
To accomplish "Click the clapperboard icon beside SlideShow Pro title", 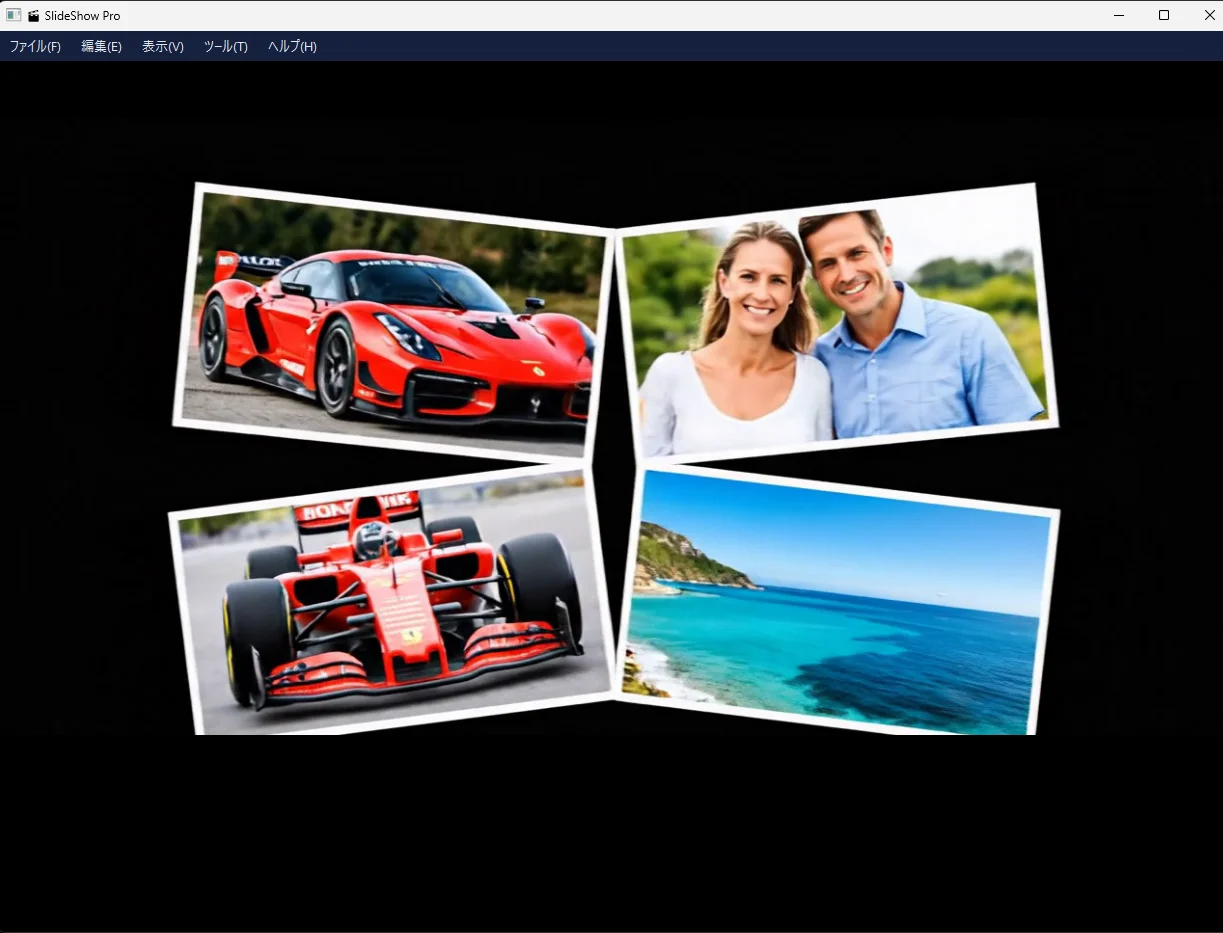I will coord(34,15).
